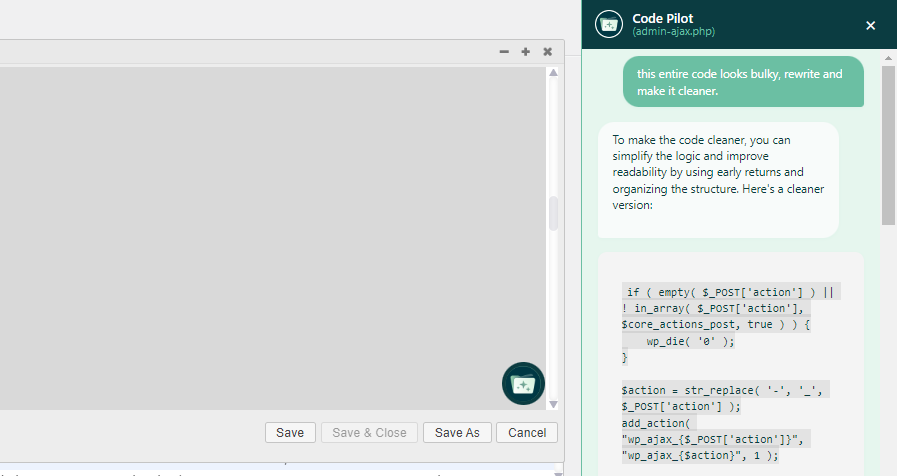The height and width of the screenshot is (476, 897).
Task: Click the Code Pilot logo in header
Action: click(x=609, y=25)
